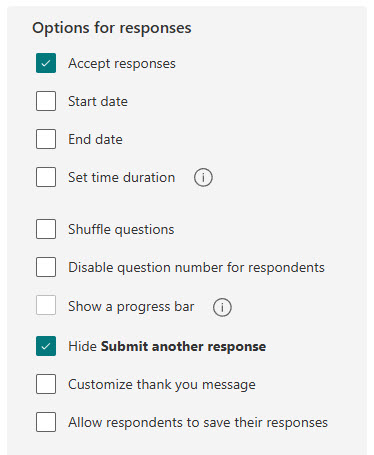Viewport: 374px width, 455px height.
Task: Check the Shuffle questions box
Action: click(x=46, y=229)
